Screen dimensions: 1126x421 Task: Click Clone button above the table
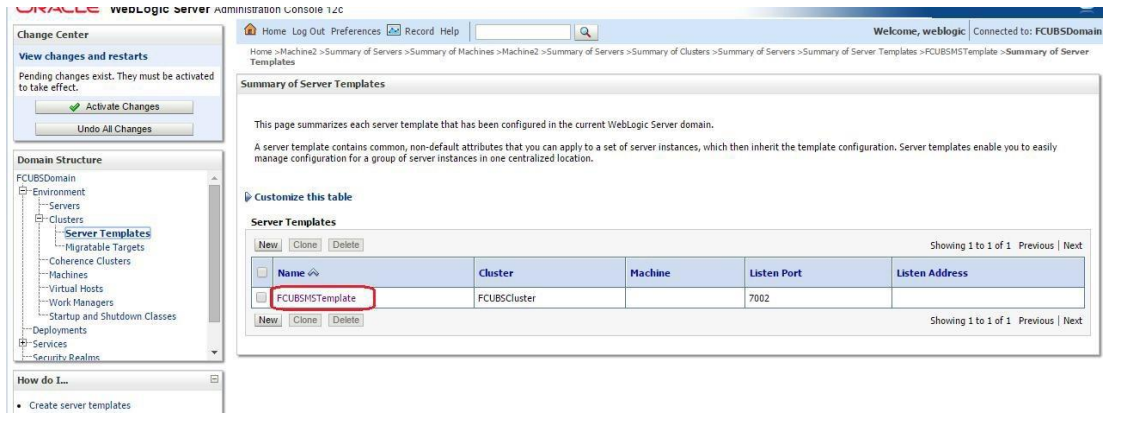click(x=305, y=245)
